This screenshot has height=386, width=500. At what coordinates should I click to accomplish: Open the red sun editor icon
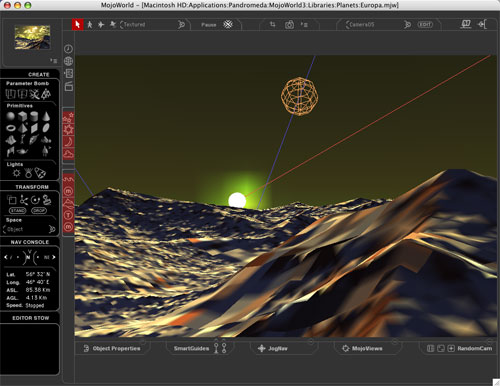click(x=69, y=130)
